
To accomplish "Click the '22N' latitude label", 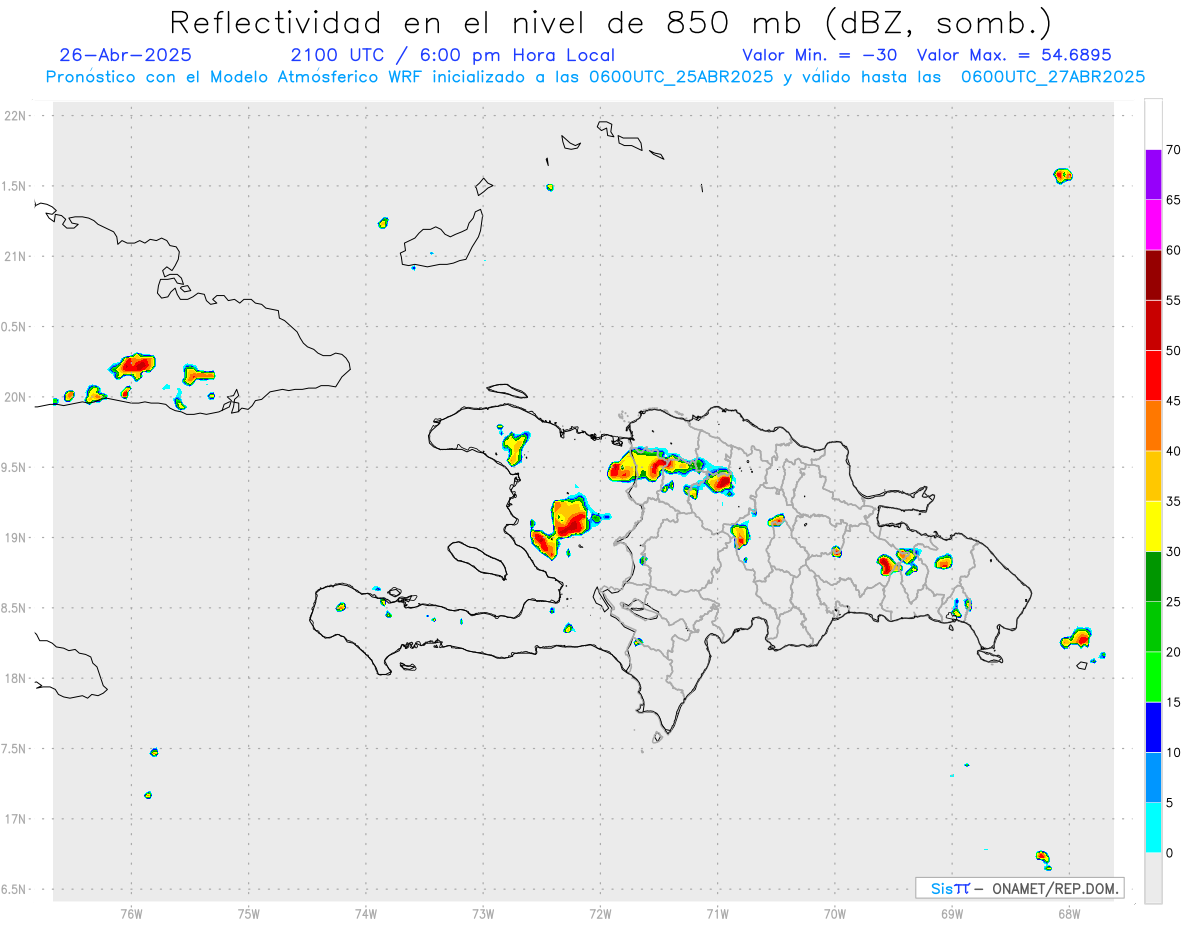I will click(17, 116).
